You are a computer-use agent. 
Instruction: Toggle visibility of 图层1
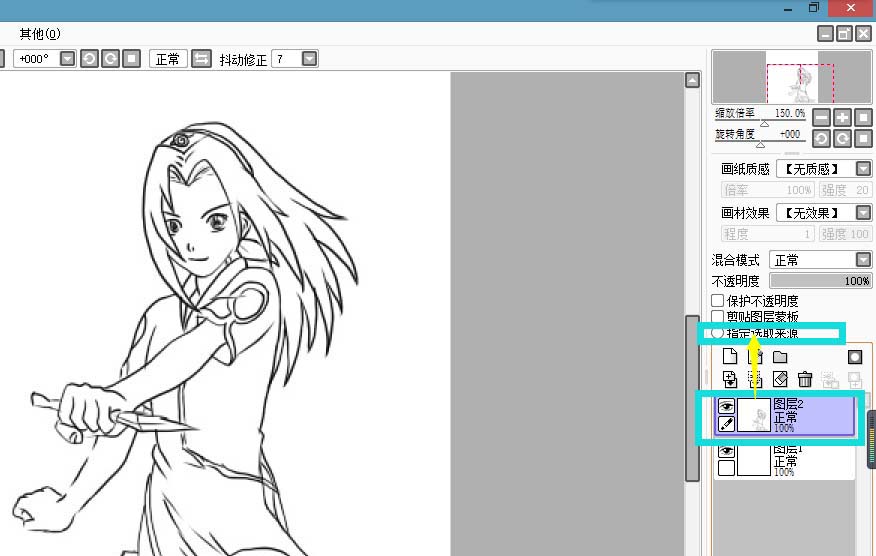tap(727, 452)
